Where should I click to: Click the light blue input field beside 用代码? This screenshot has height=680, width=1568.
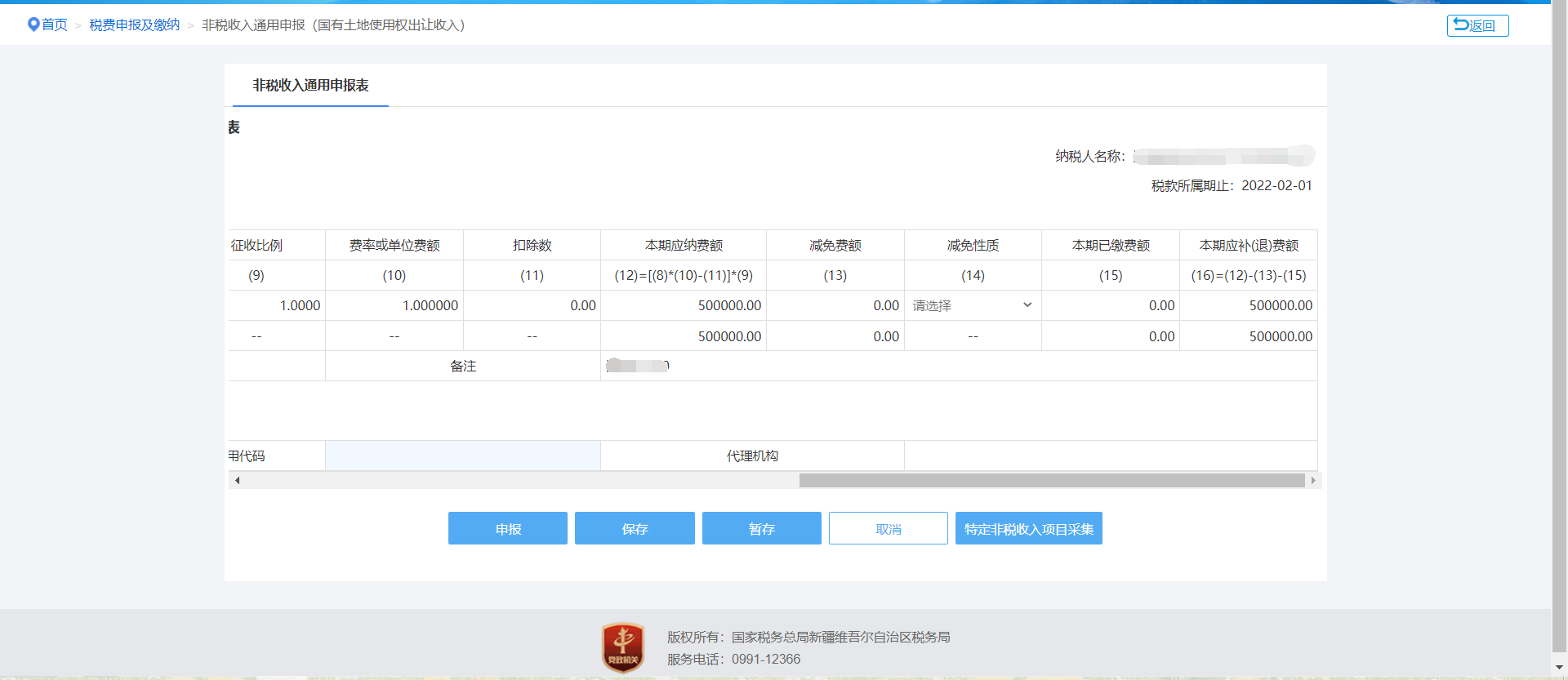coord(463,456)
